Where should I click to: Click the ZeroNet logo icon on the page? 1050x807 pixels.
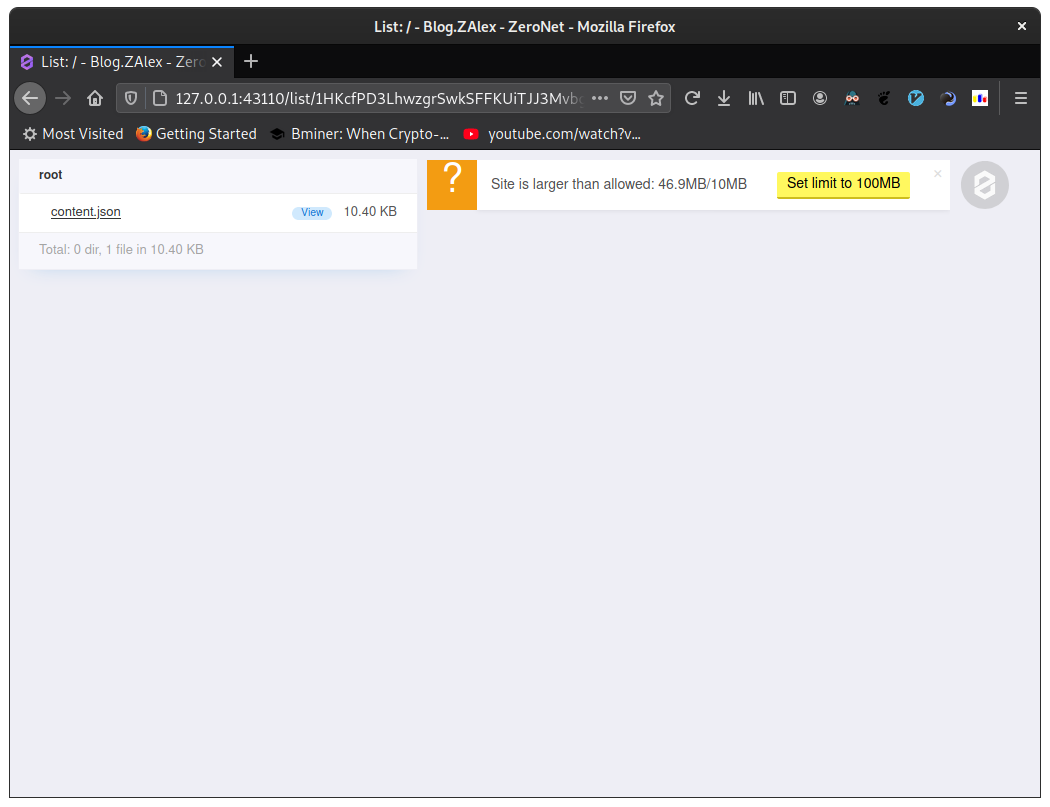(x=984, y=185)
